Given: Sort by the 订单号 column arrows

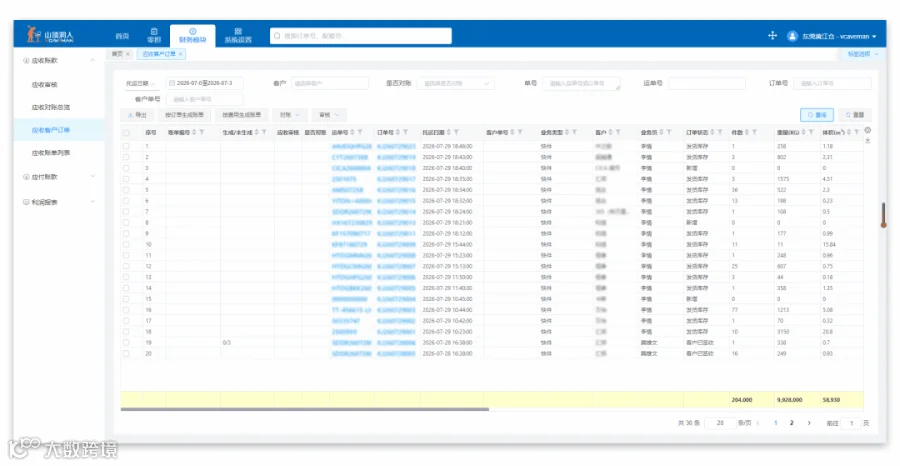Looking at the screenshot, I should (x=398, y=133).
